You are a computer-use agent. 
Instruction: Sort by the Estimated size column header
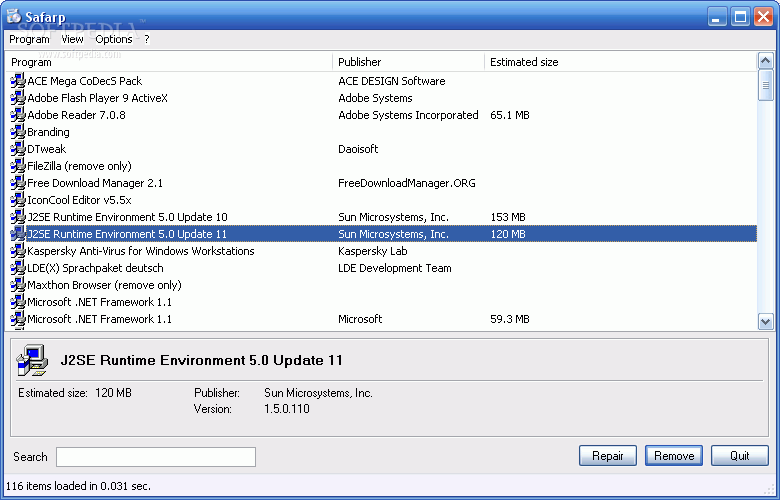coord(621,62)
